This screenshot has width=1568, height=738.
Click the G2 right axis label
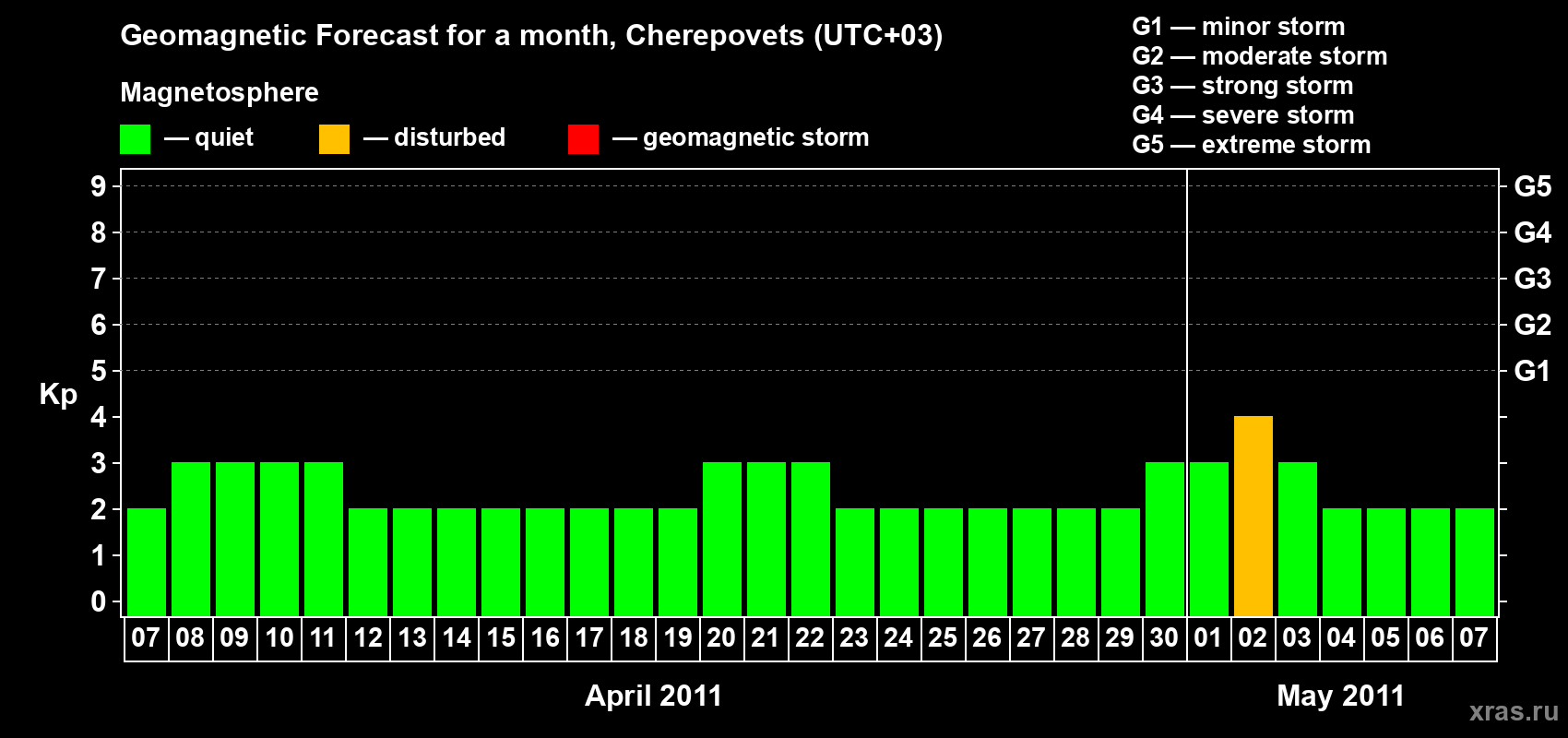point(1533,325)
